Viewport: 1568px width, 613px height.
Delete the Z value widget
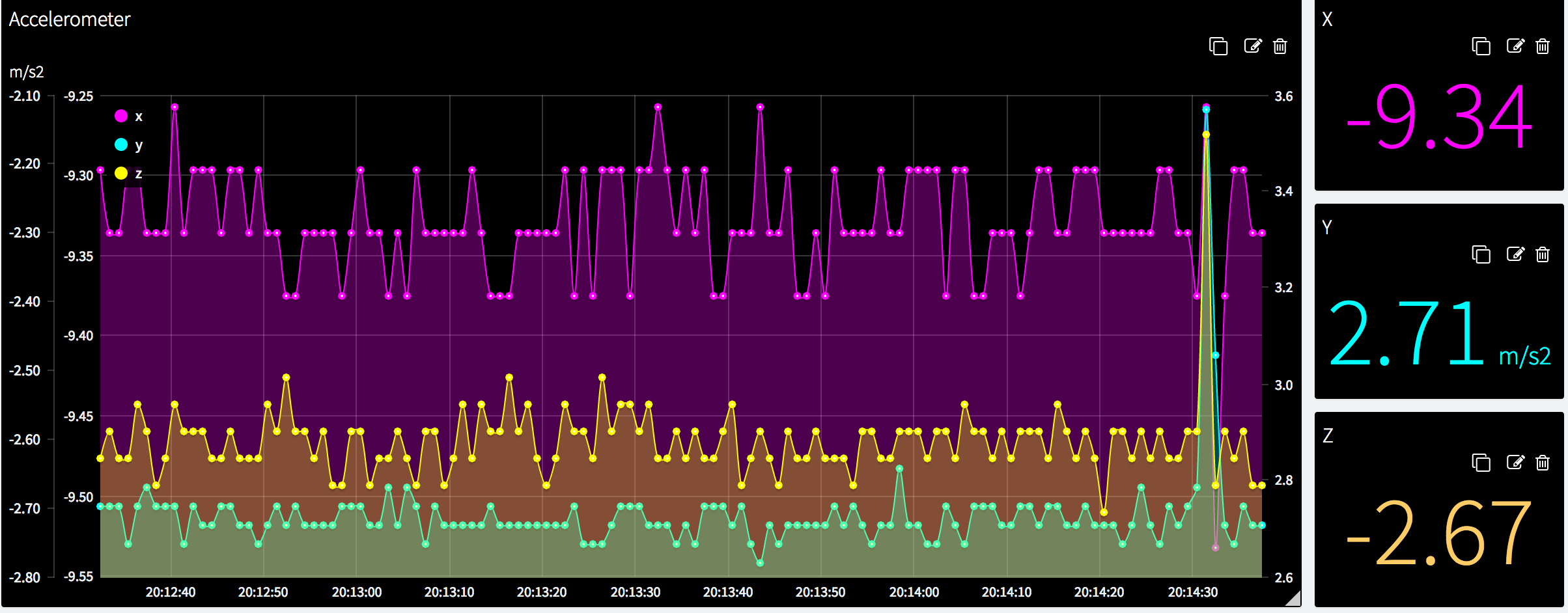click(x=1543, y=463)
